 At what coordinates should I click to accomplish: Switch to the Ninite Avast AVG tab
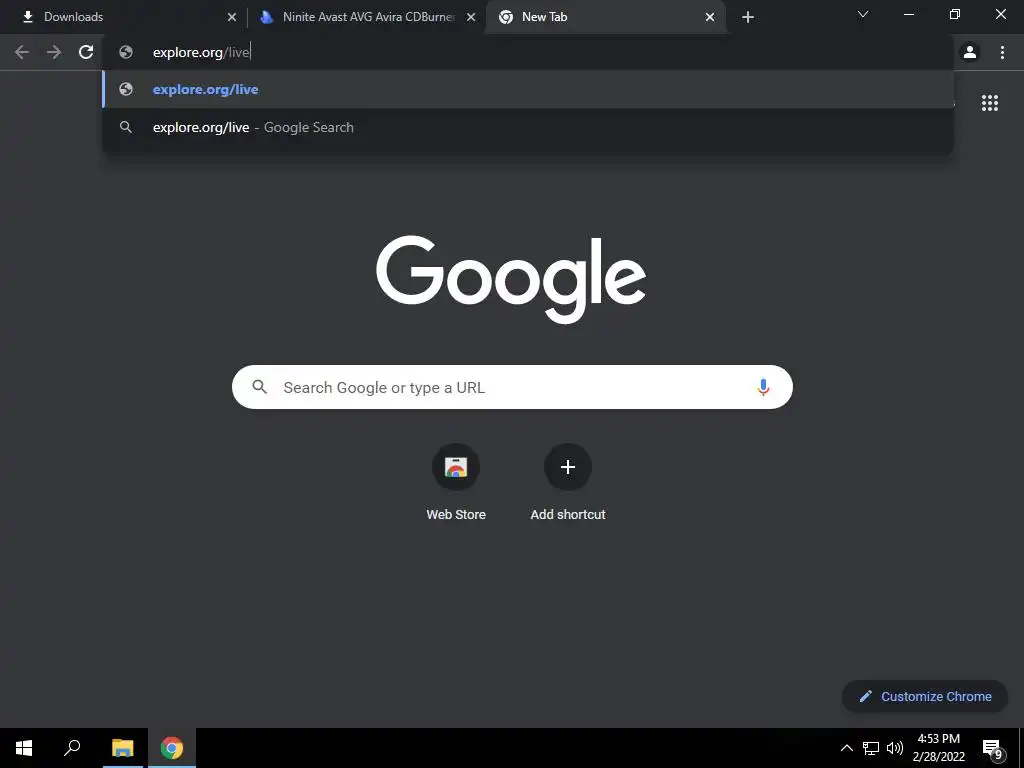click(368, 17)
